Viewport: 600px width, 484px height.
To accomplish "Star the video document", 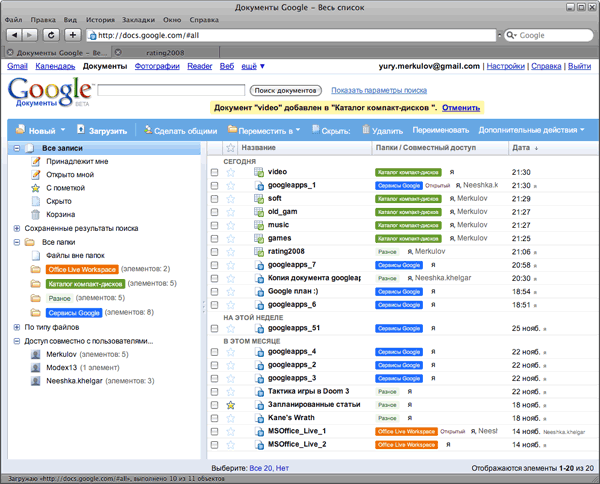I will pyautogui.click(x=230, y=172).
